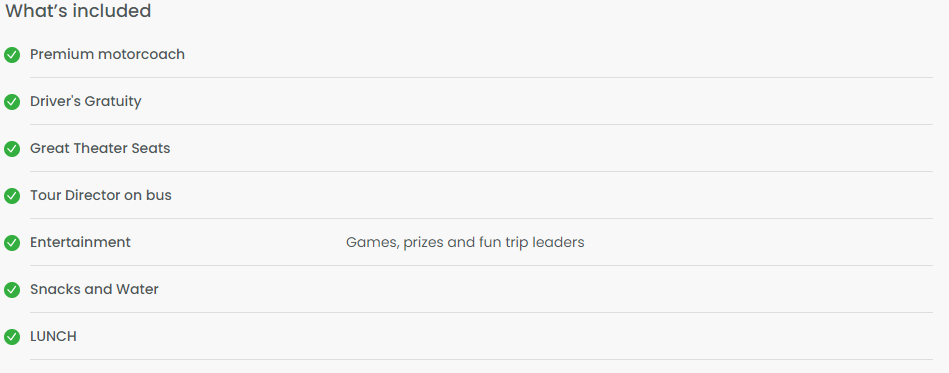Select the LUNCH item label

[53, 337]
